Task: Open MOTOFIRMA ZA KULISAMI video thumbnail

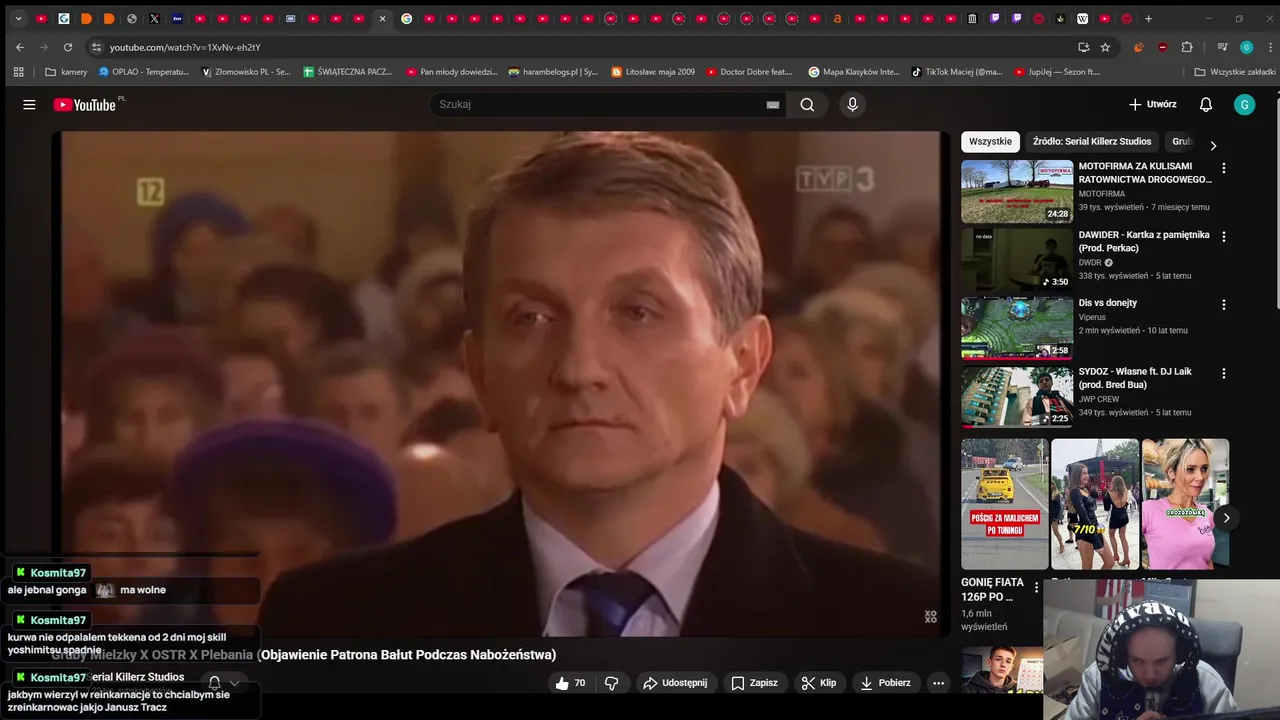Action: click(x=1017, y=191)
